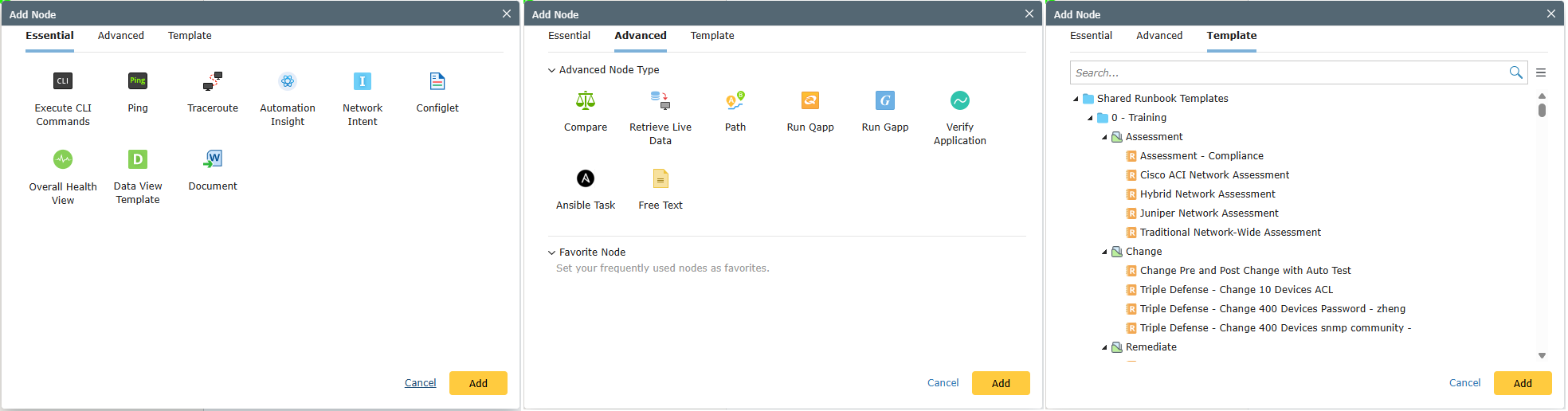Screen dimensions: 1568x411
Task: Click the underlined Cancel link in left dialog
Action: 420,383
